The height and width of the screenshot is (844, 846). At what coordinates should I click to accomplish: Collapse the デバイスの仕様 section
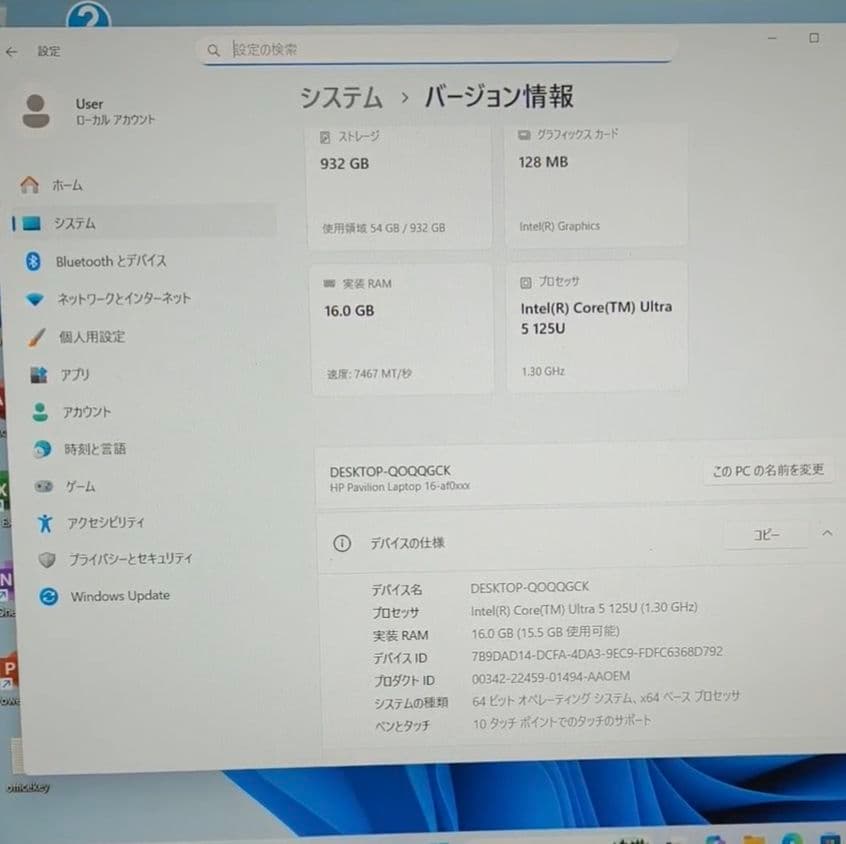(x=825, y=534)
